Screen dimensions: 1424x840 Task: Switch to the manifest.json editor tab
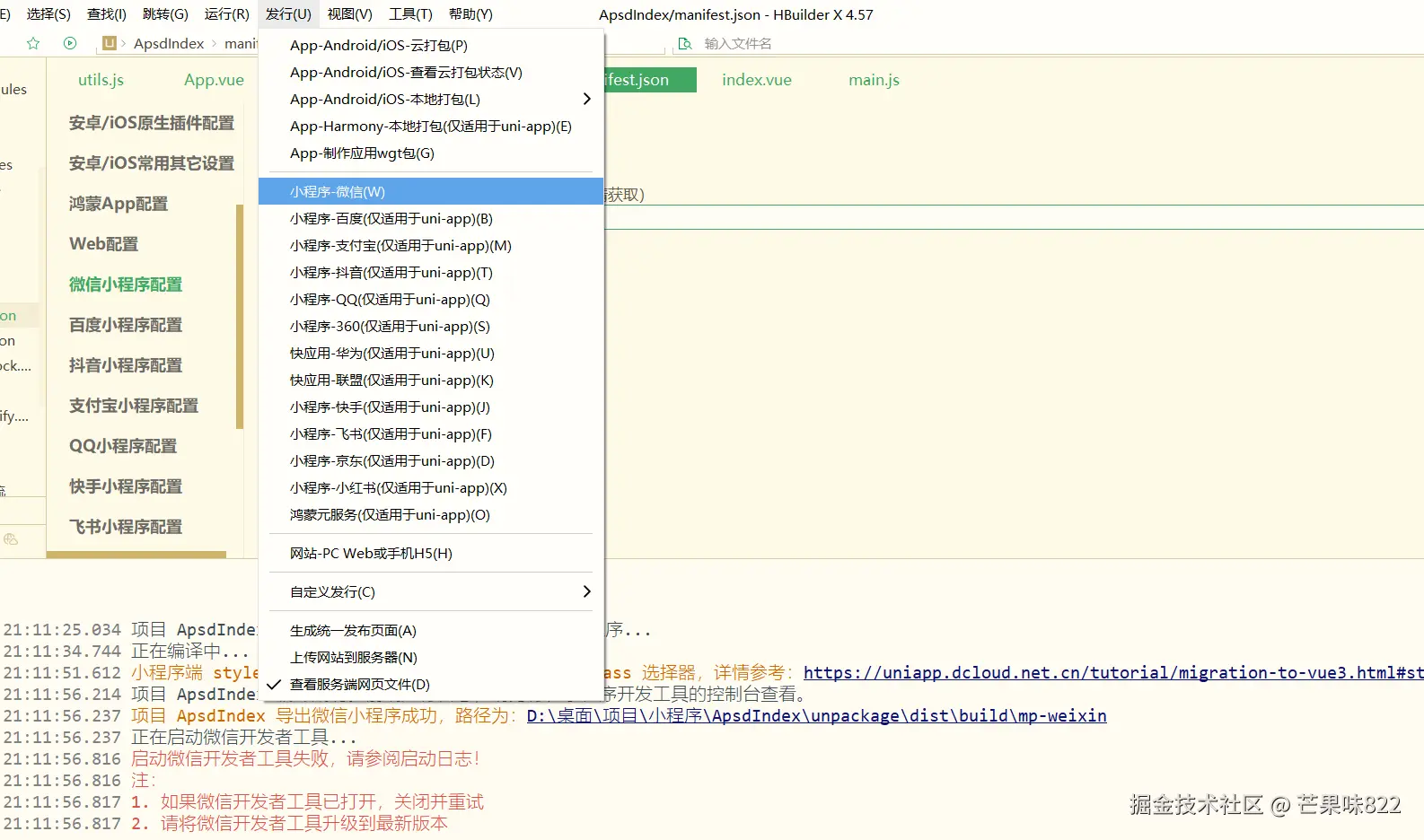650,80
